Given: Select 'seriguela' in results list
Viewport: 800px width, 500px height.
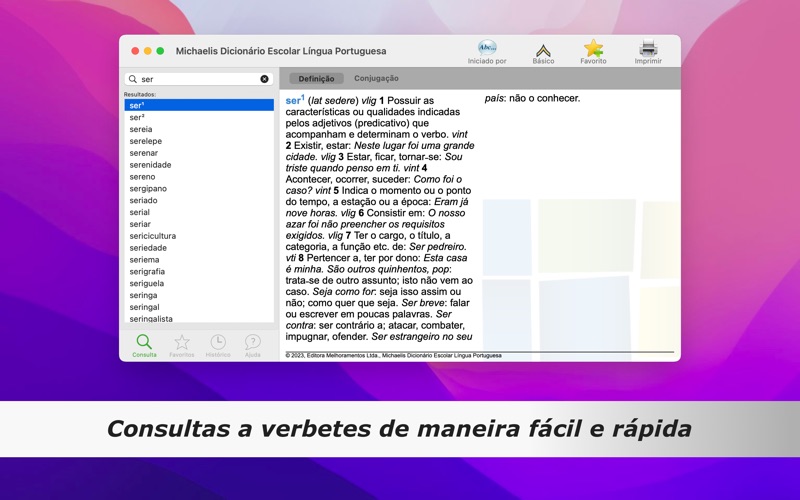Looking at the screenshot, I should pyautogui.click(x=199, y=283).
